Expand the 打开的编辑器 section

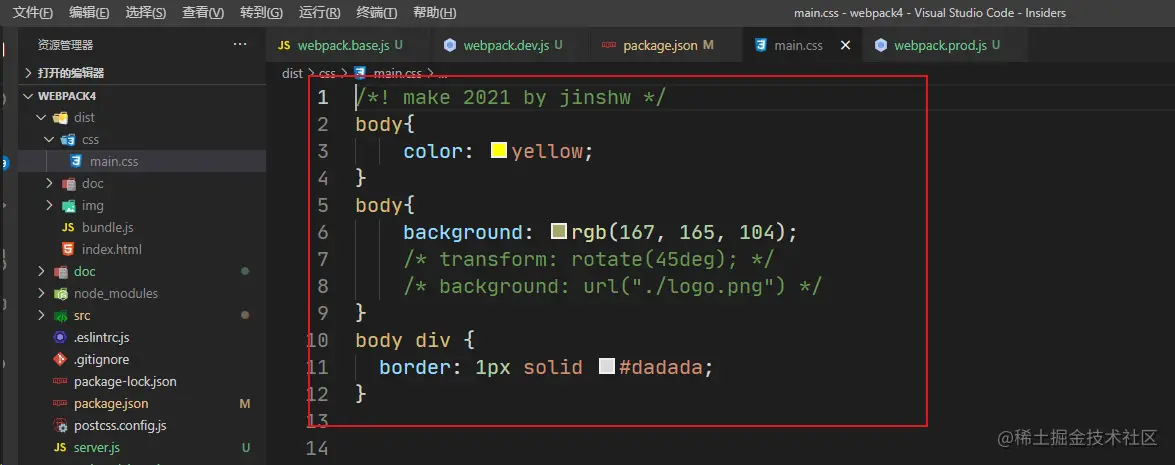click(x=142, y=73)
